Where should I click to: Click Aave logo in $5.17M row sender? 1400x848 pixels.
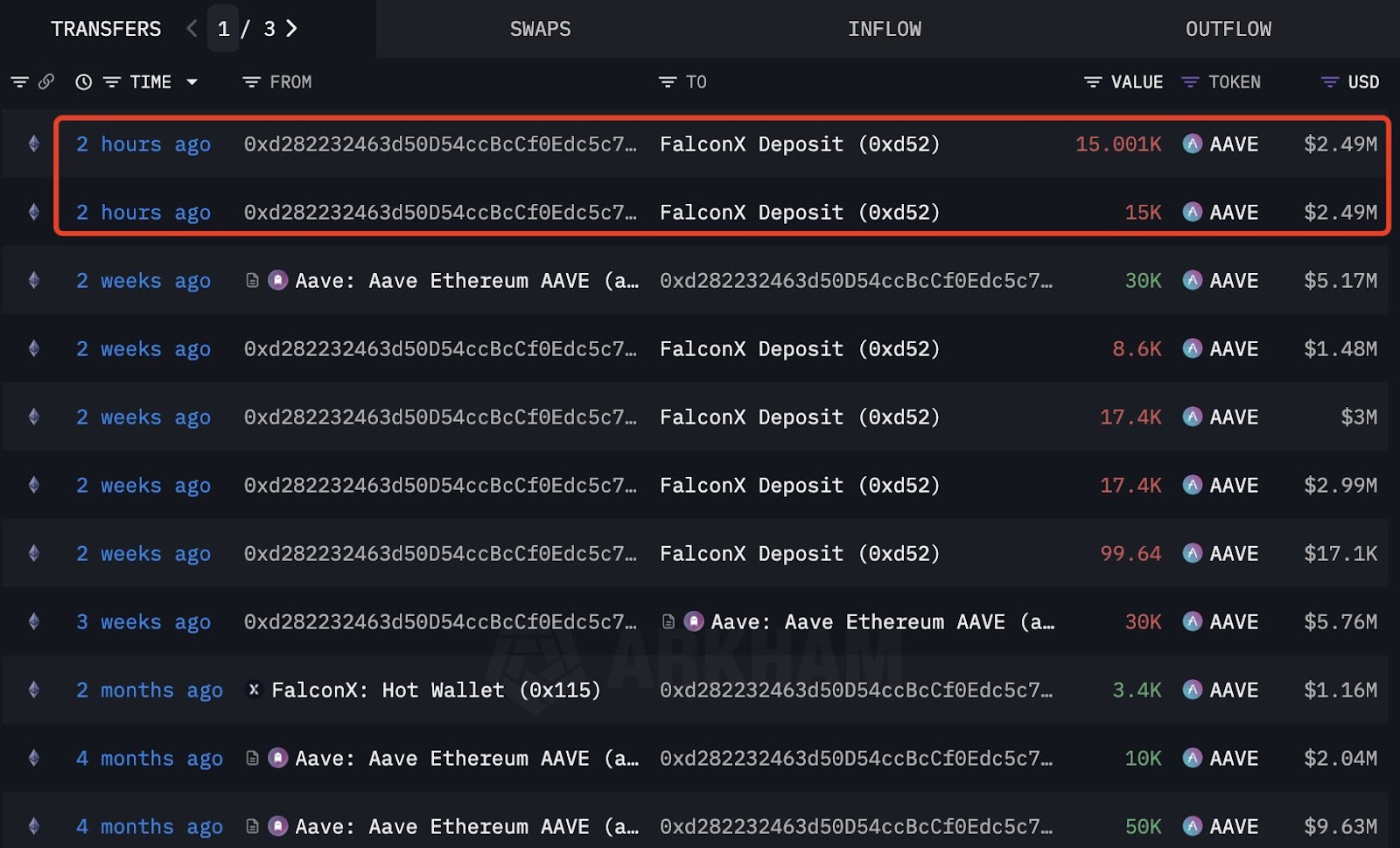[x=277, y=280]
